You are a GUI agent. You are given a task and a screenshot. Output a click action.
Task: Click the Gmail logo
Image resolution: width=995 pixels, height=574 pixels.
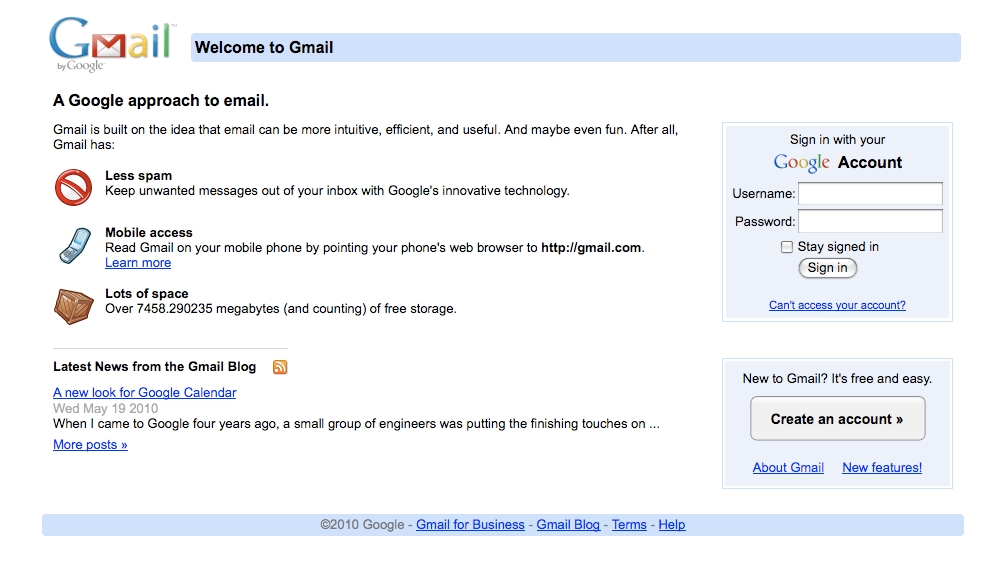tap(110, 45)
